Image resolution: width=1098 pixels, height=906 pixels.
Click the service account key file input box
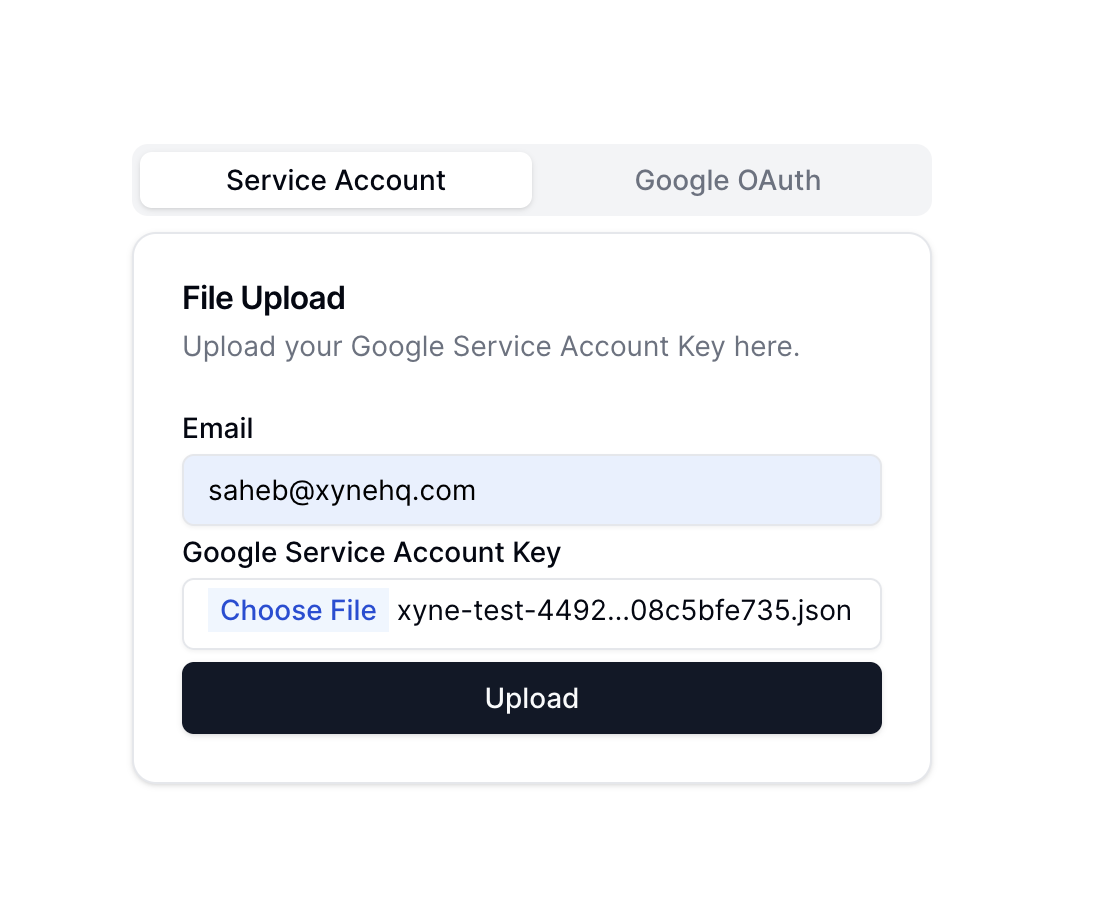pos(531,613)
